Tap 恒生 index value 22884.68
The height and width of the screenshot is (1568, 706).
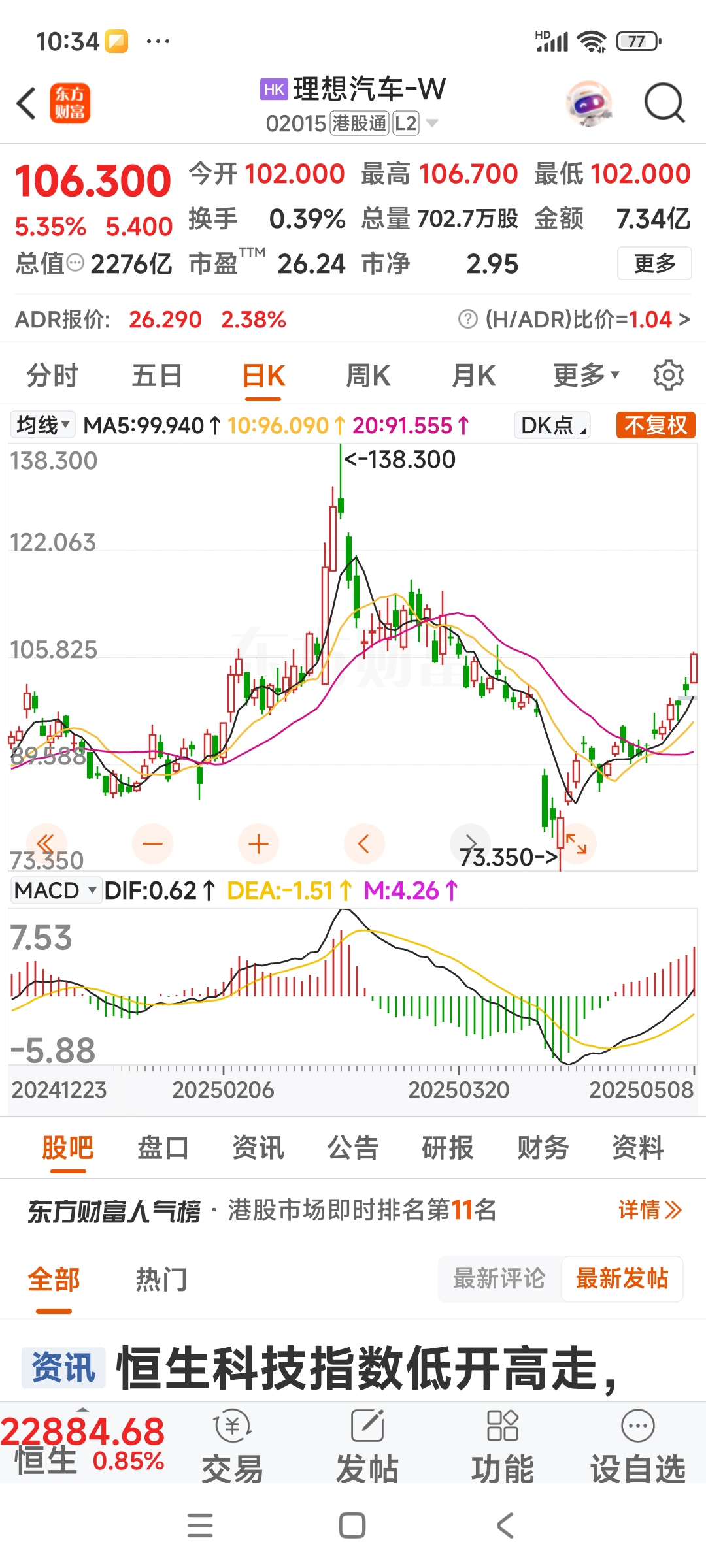click(x=83, y=1432)
